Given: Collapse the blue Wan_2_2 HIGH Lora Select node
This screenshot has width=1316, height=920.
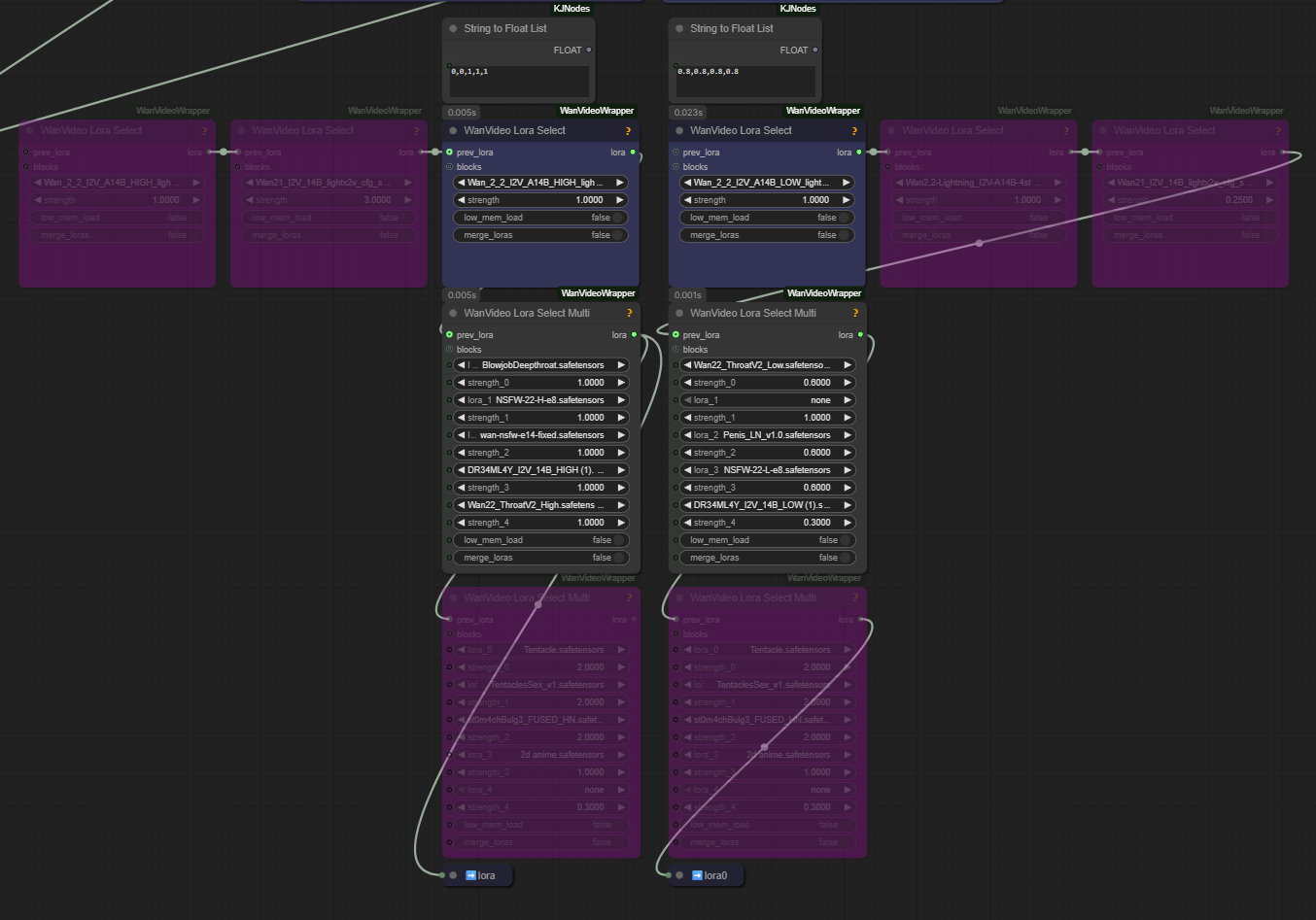Looking at the screenshot, I should [453, 130].
